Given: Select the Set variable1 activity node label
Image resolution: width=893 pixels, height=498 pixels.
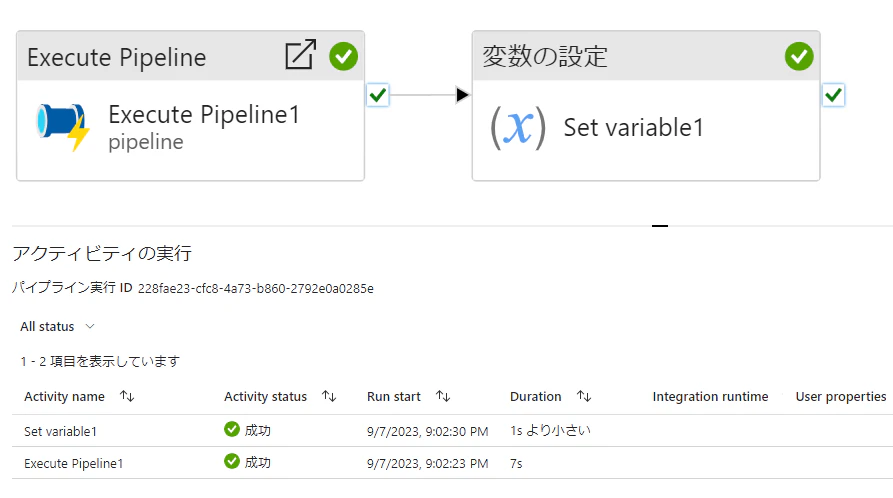Looking at the screenshot, I should [x=633, y=127].
